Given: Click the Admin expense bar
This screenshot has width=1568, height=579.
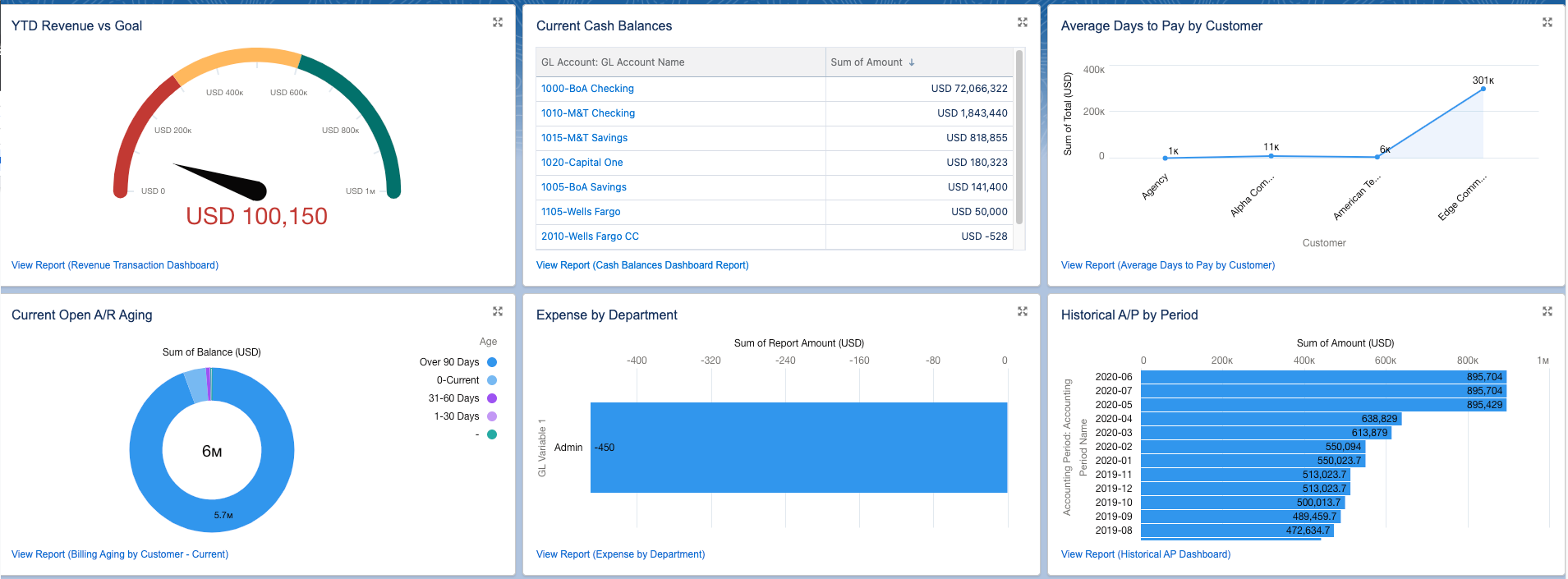Looking at the screenshot, I should (798, 448).
